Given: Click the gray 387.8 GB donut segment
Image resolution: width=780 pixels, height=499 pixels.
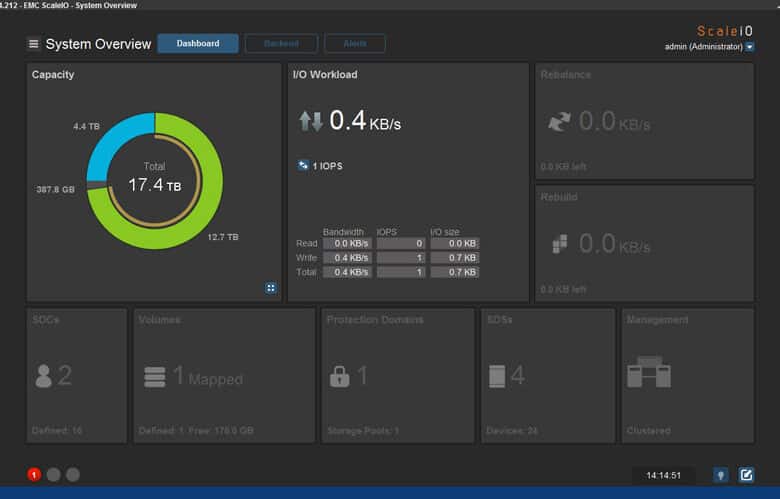Looking at the screenshot, I should (x=97, y=185).
